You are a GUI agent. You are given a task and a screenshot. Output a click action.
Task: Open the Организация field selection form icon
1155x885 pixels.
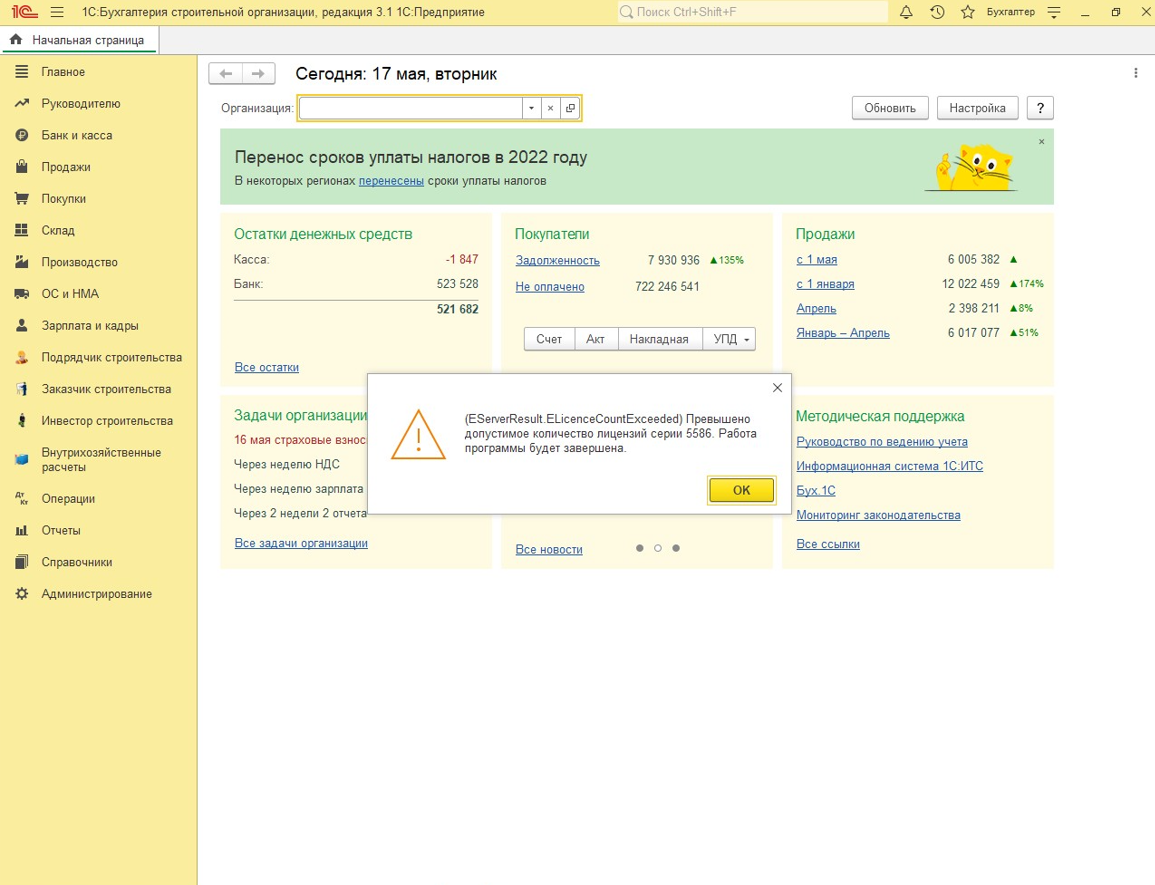[570, 108]
